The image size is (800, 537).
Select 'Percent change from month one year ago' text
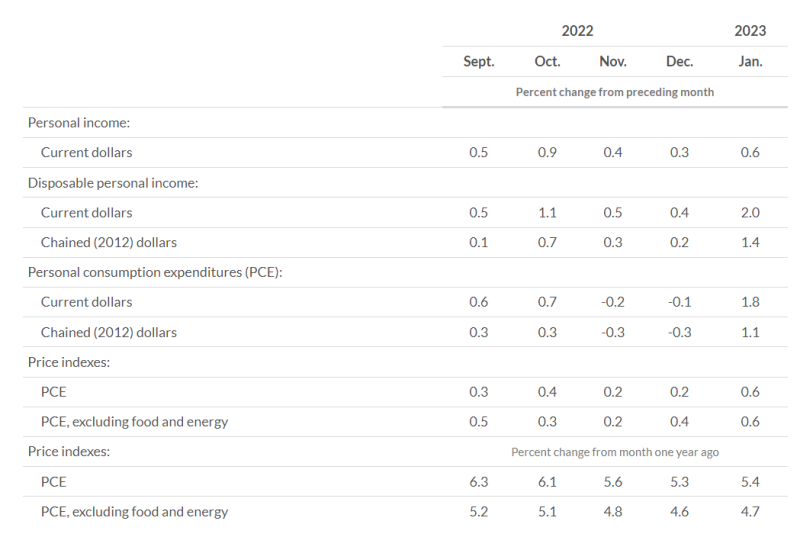click(615, 452)
